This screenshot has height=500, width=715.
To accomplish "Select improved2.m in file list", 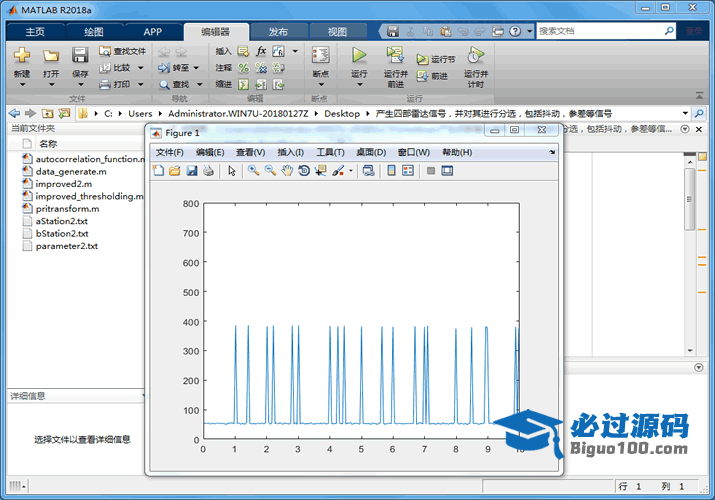I will click(64, 184).
